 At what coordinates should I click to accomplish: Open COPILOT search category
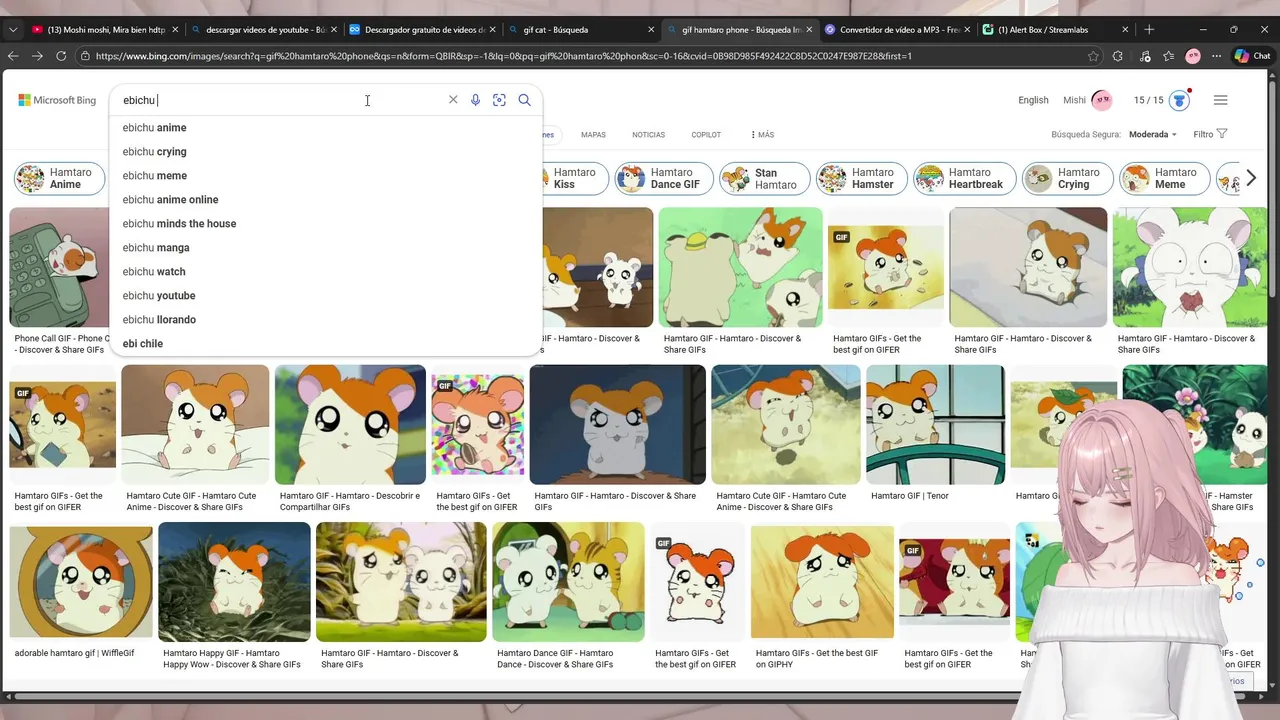[706, 135]
